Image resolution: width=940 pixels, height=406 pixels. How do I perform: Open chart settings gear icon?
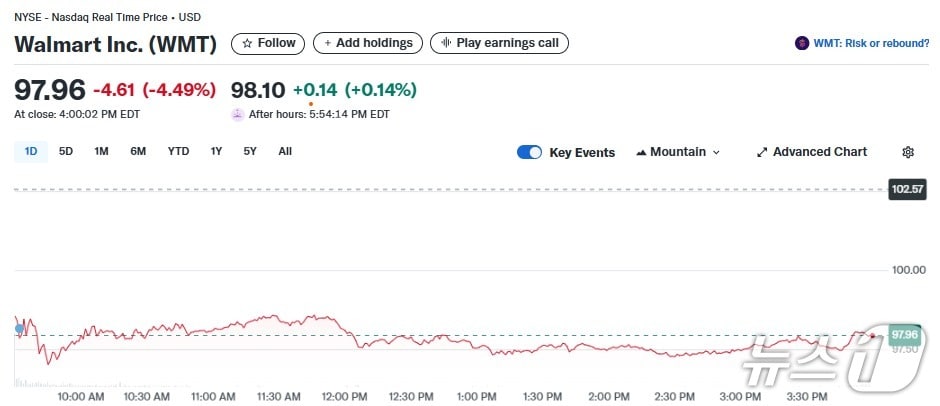tap(908, 152)
